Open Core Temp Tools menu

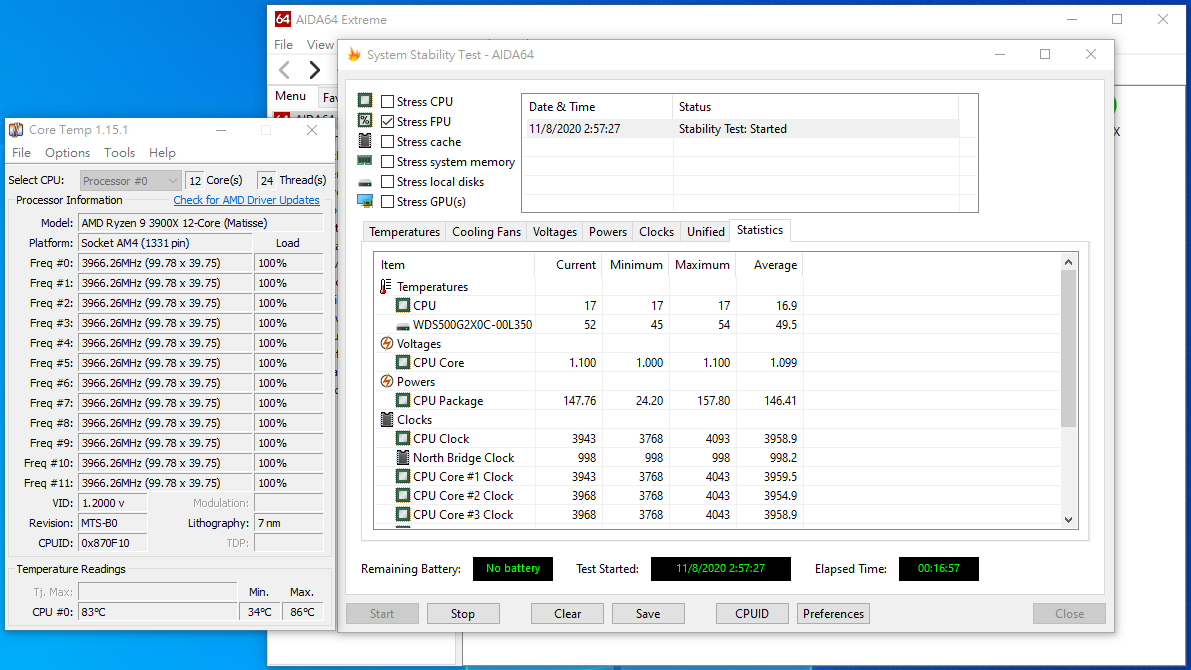pos(119,153)
